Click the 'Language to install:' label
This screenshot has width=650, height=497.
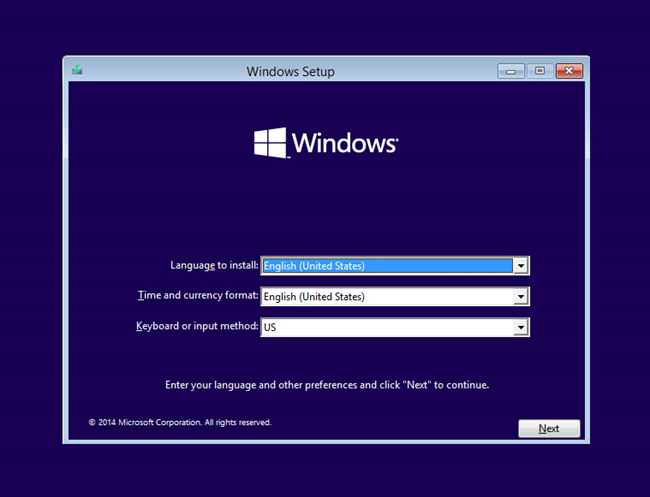pyautogui.click(x=214, y=265)
